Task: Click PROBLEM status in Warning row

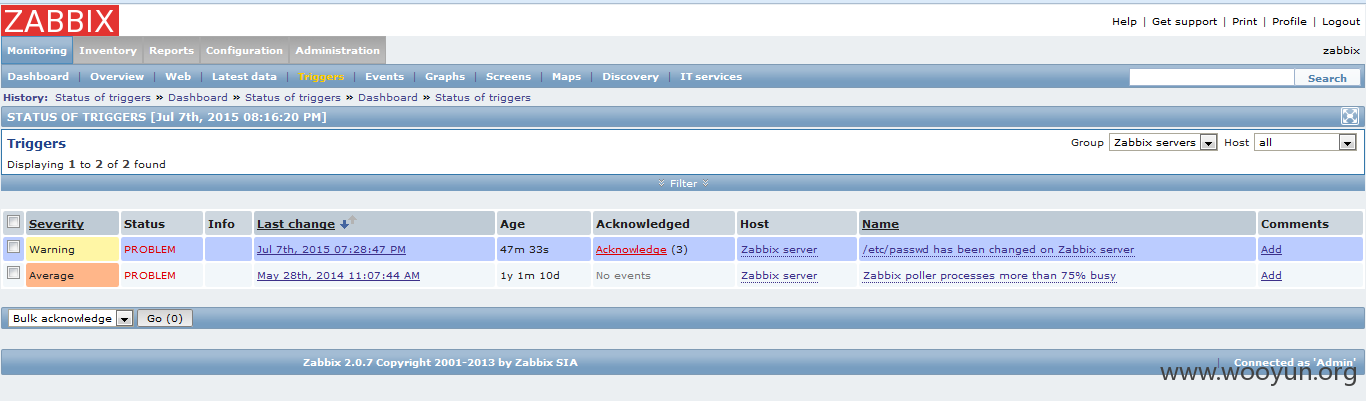Action: 150,249
